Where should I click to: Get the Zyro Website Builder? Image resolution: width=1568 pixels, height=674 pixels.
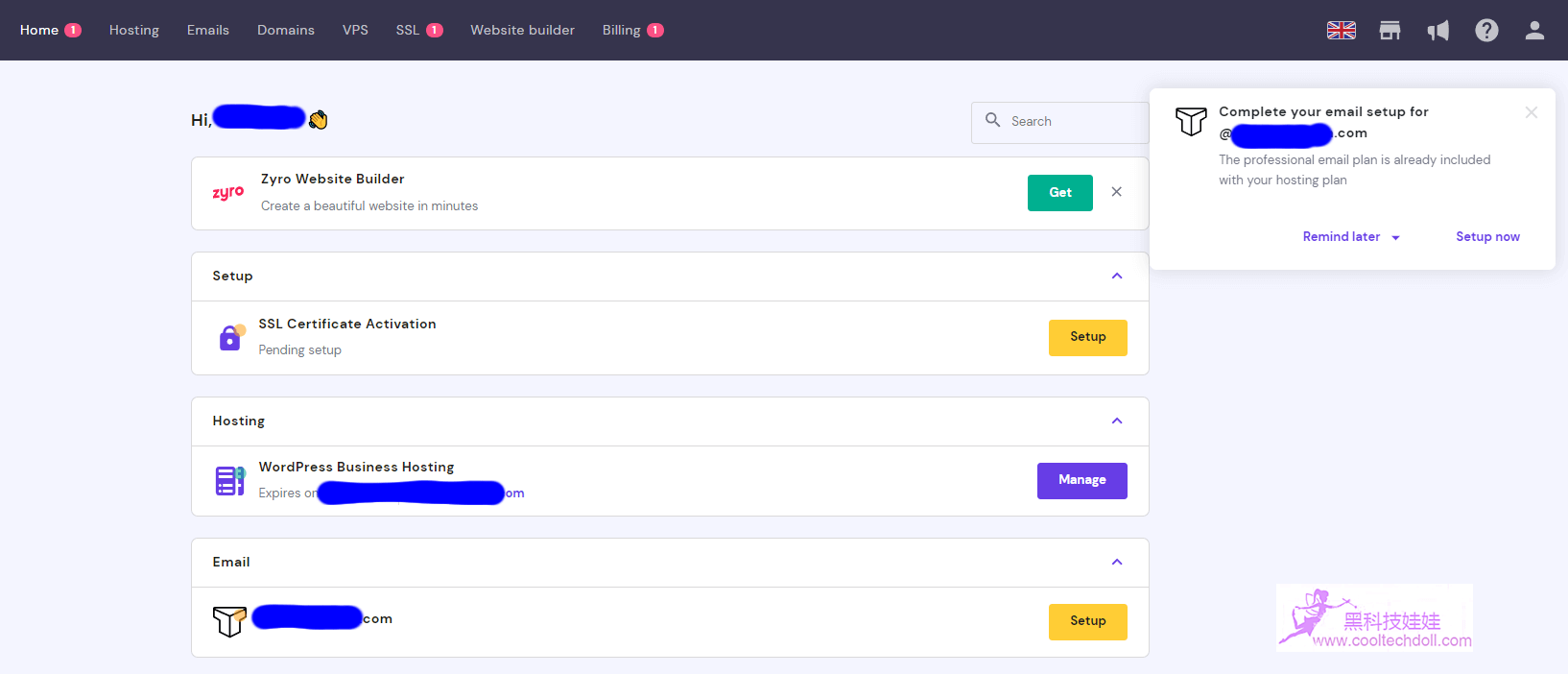(1060, 193)
